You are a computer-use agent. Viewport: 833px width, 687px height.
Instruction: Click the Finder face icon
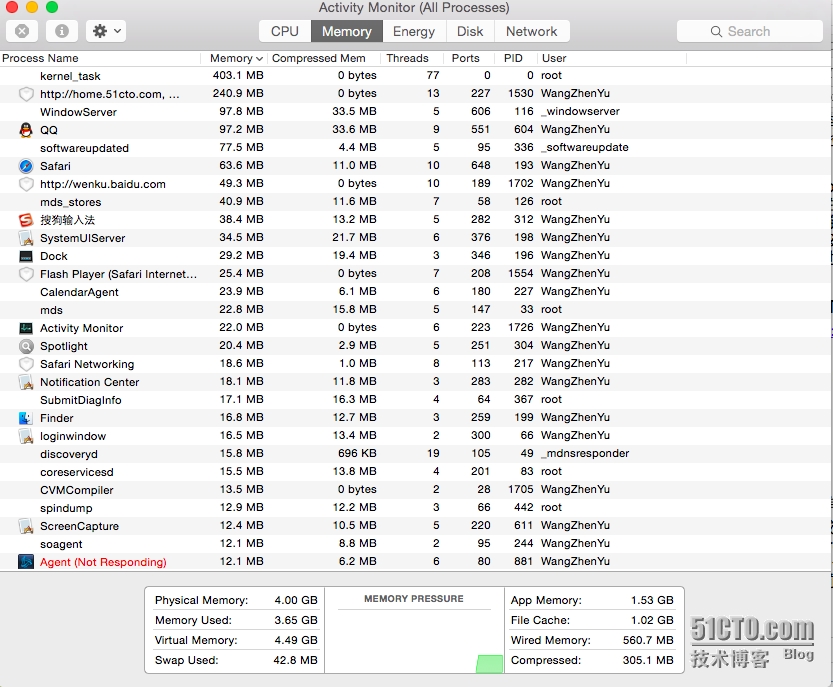pyautogui.click(x=26, y=418)
